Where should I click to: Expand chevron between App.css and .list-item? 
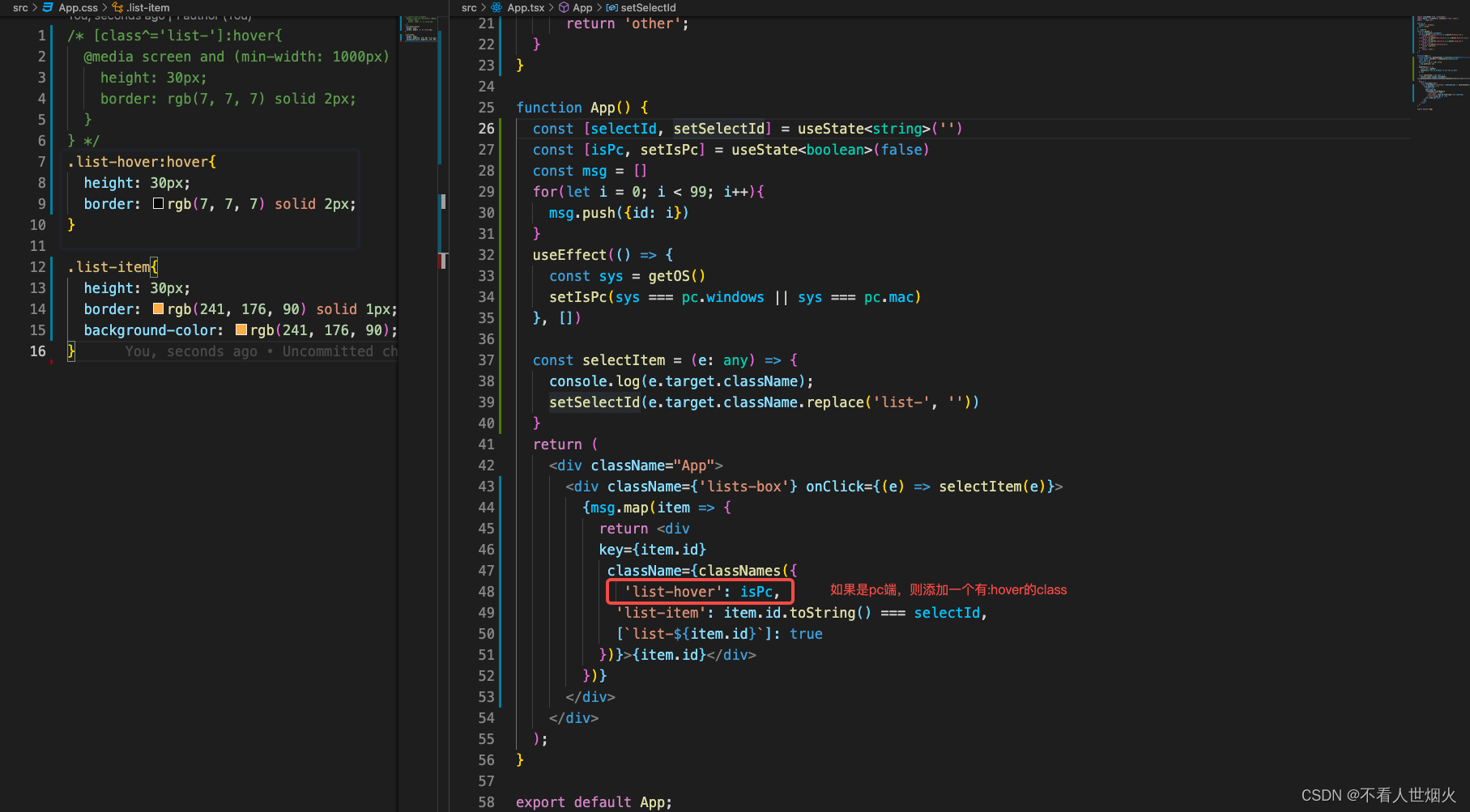[x=104, y=7]
